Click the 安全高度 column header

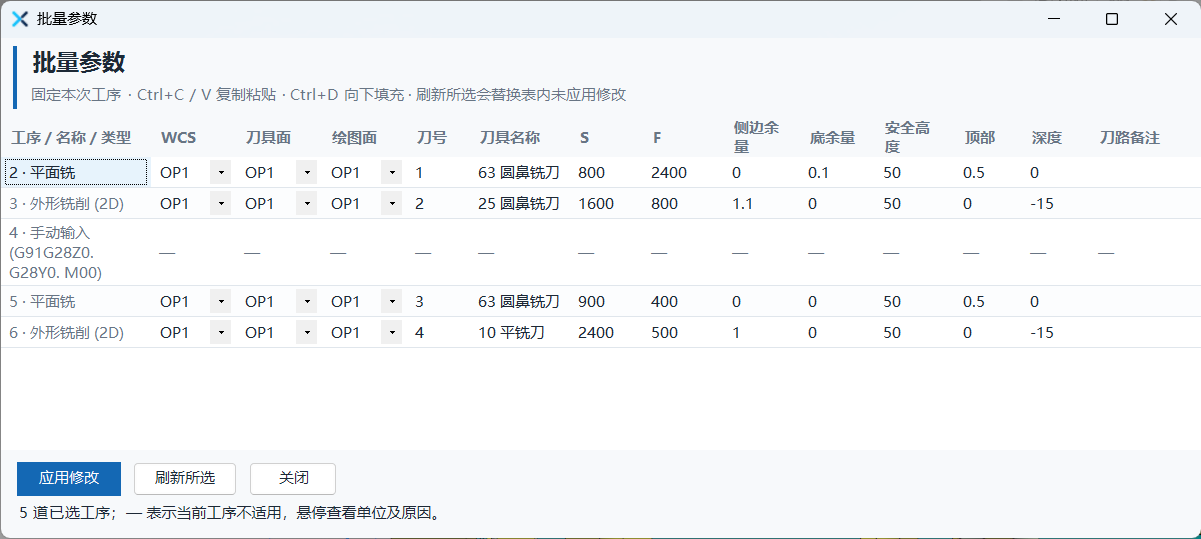pos(907,137)
